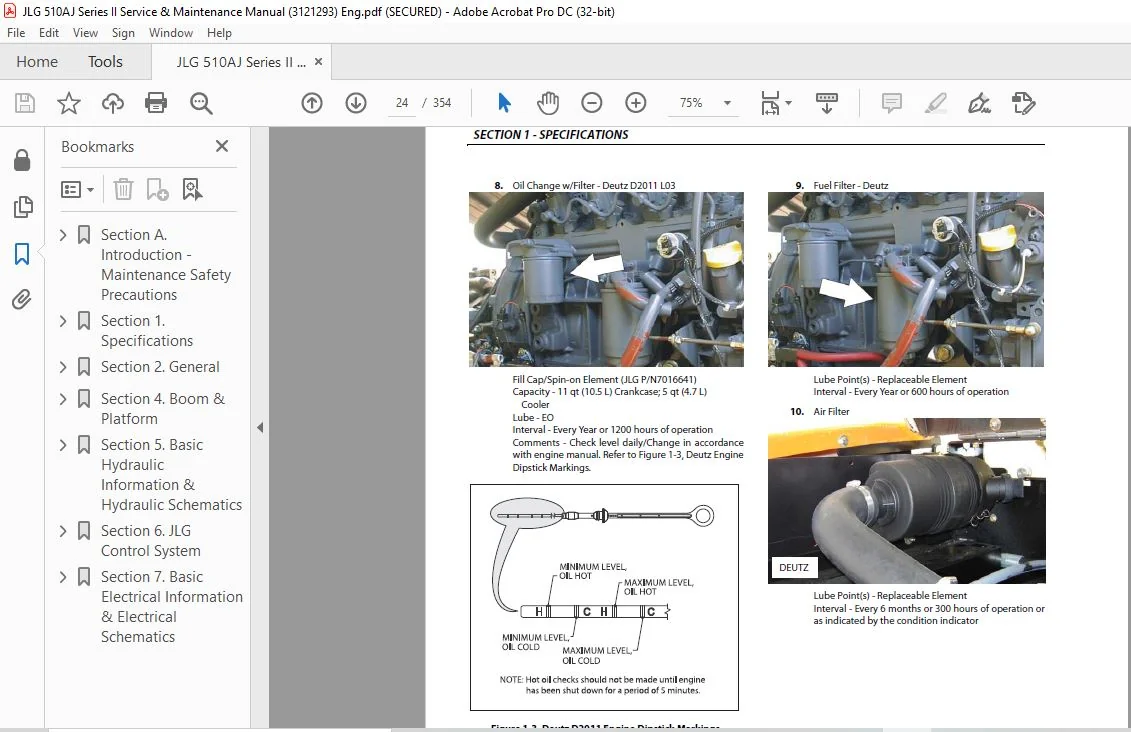Switch to the Home tab

[37, 62]
